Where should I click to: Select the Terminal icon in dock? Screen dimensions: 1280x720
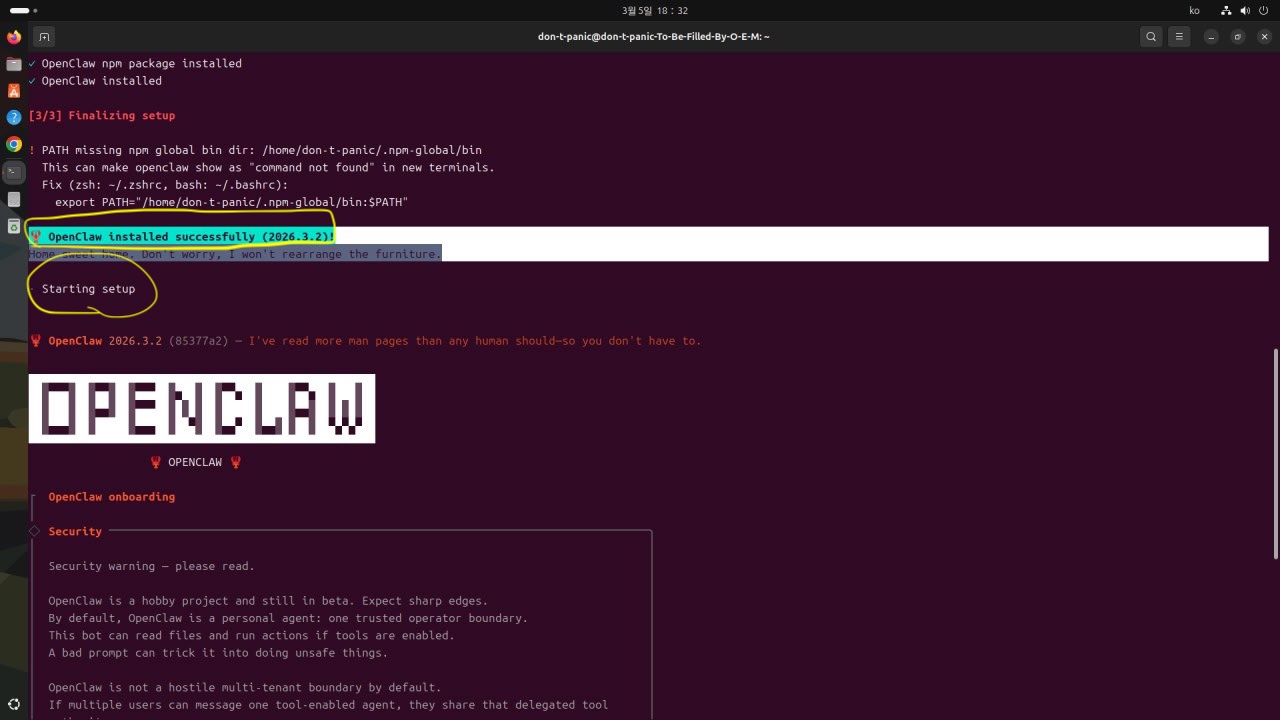click(14, 172)
